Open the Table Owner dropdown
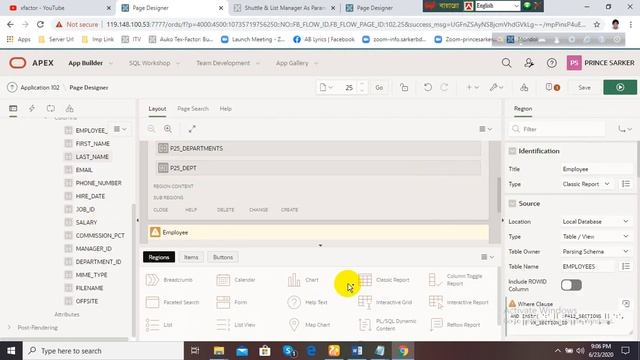640x360 pixels. (596, 252)
